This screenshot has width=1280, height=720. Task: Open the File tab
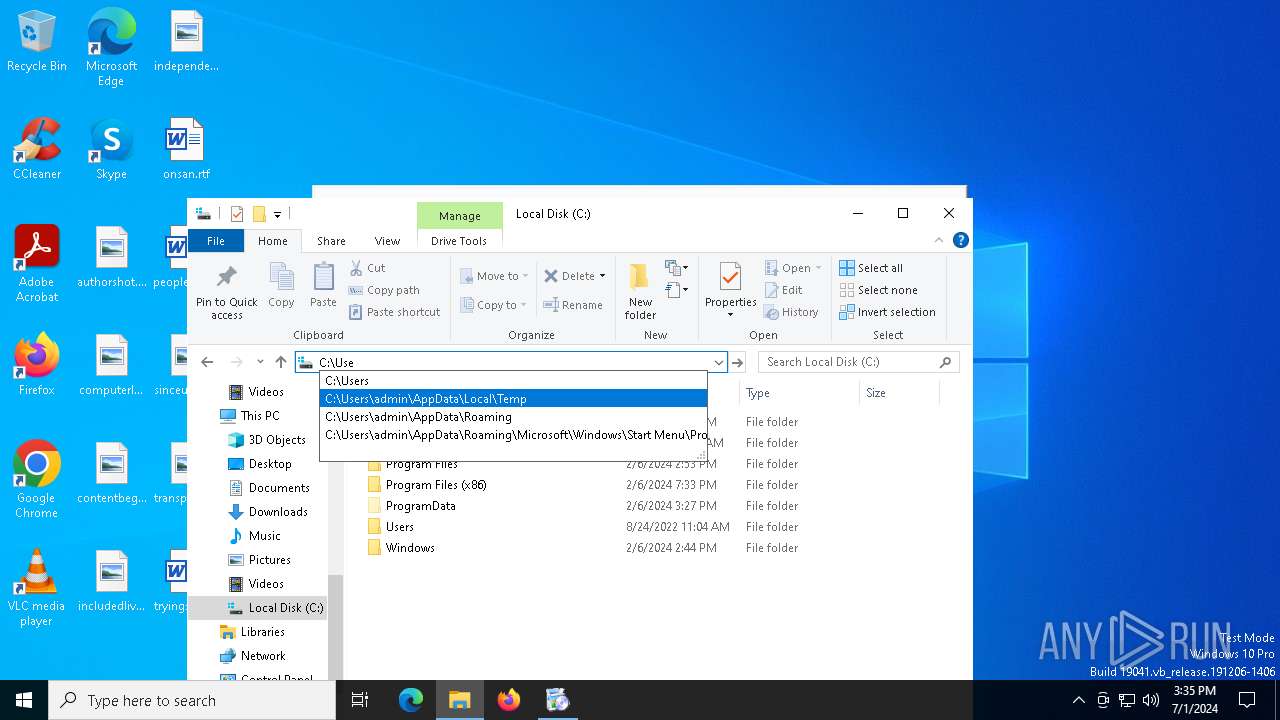(x=216, y=241)
